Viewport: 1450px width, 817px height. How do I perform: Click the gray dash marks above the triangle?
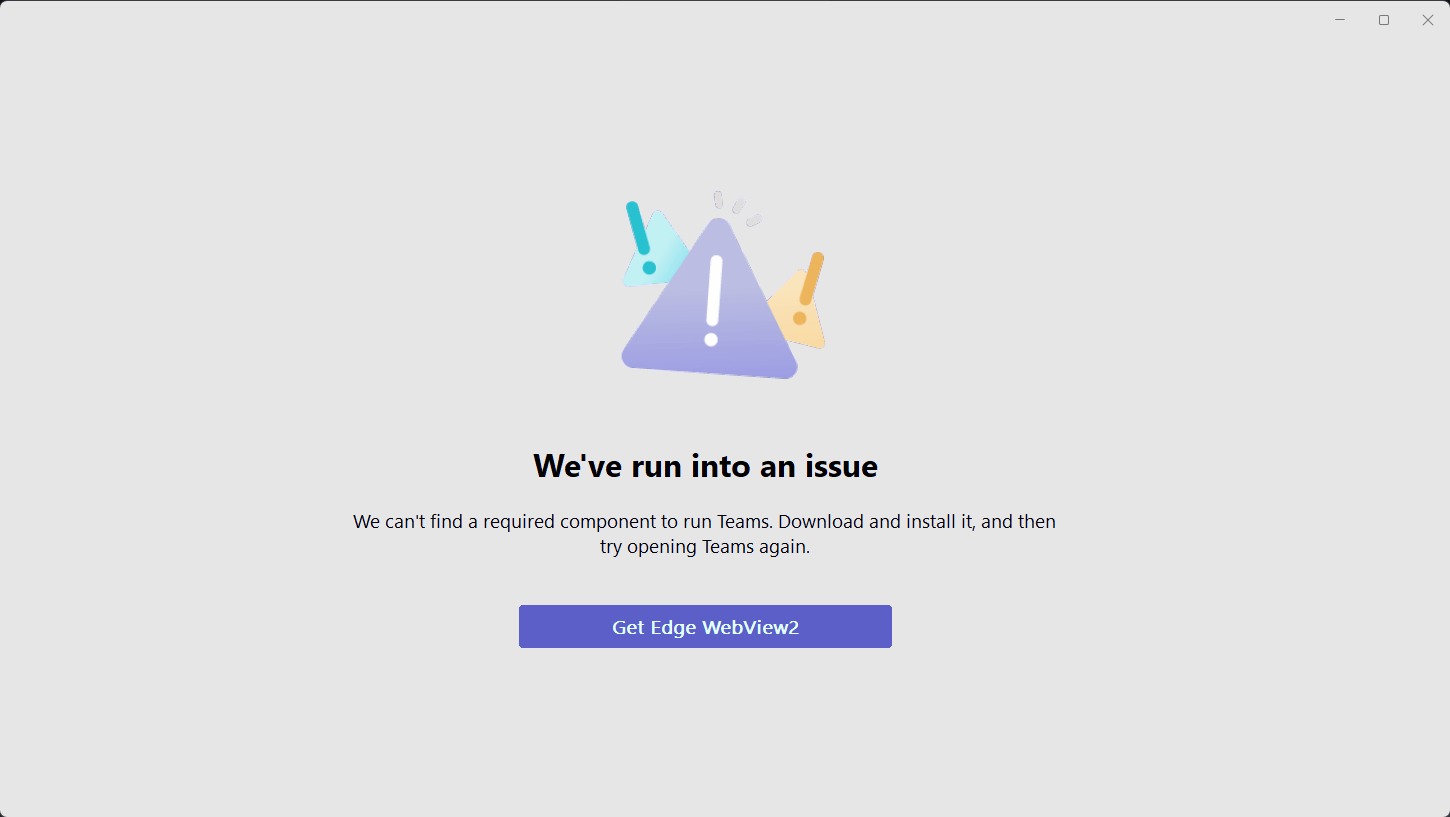pos(737,207)
